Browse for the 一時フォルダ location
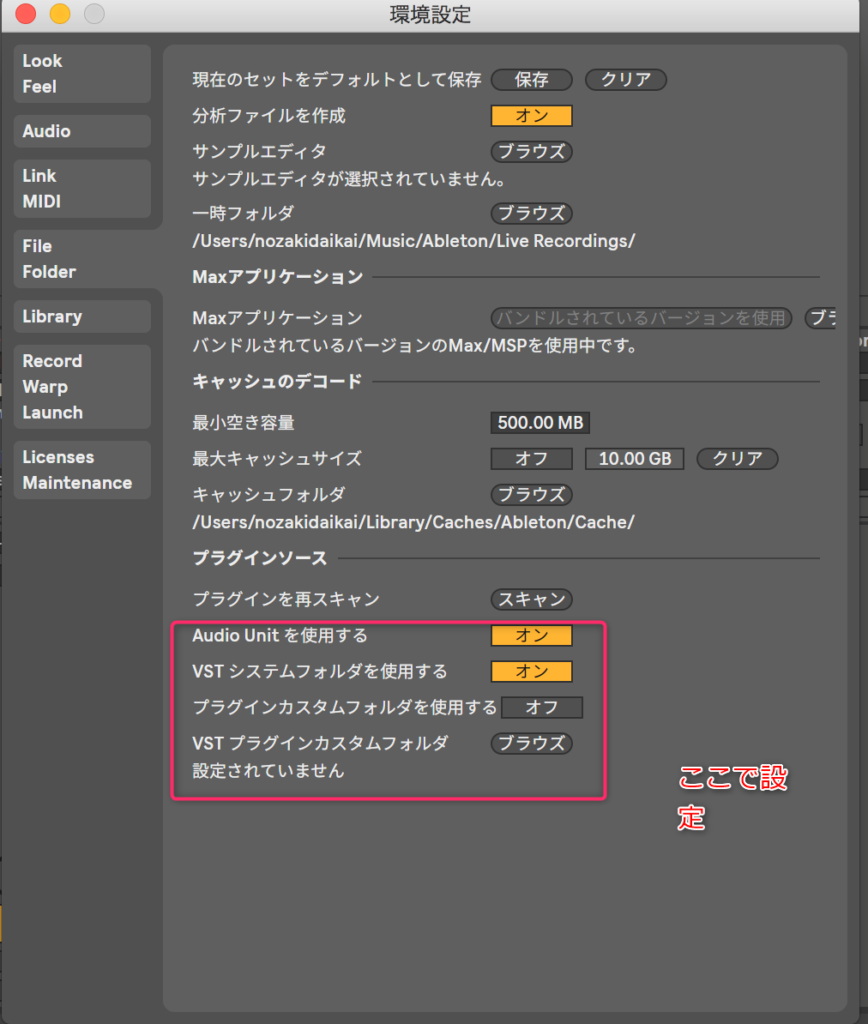Image resolution: width=868 pixels, height=1024 pixels. (x=531, y=213)
